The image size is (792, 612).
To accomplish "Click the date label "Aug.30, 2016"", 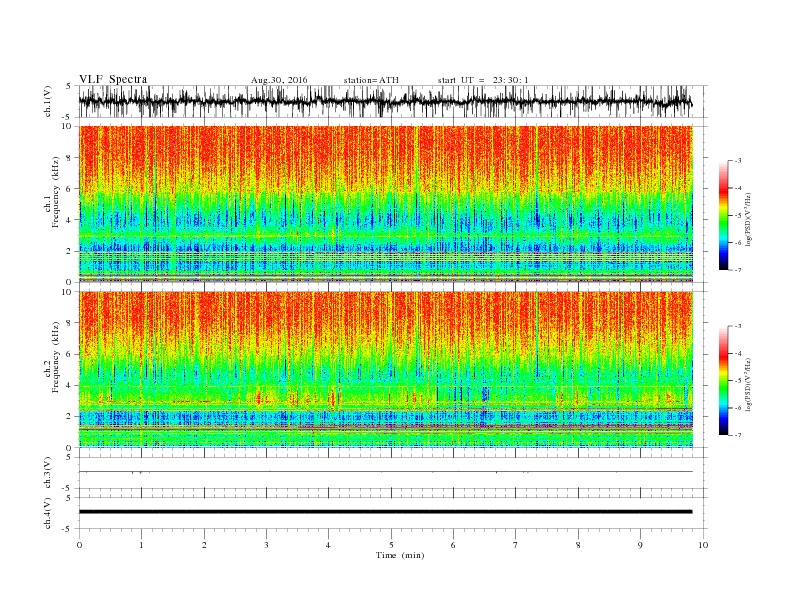I will 279,80.
